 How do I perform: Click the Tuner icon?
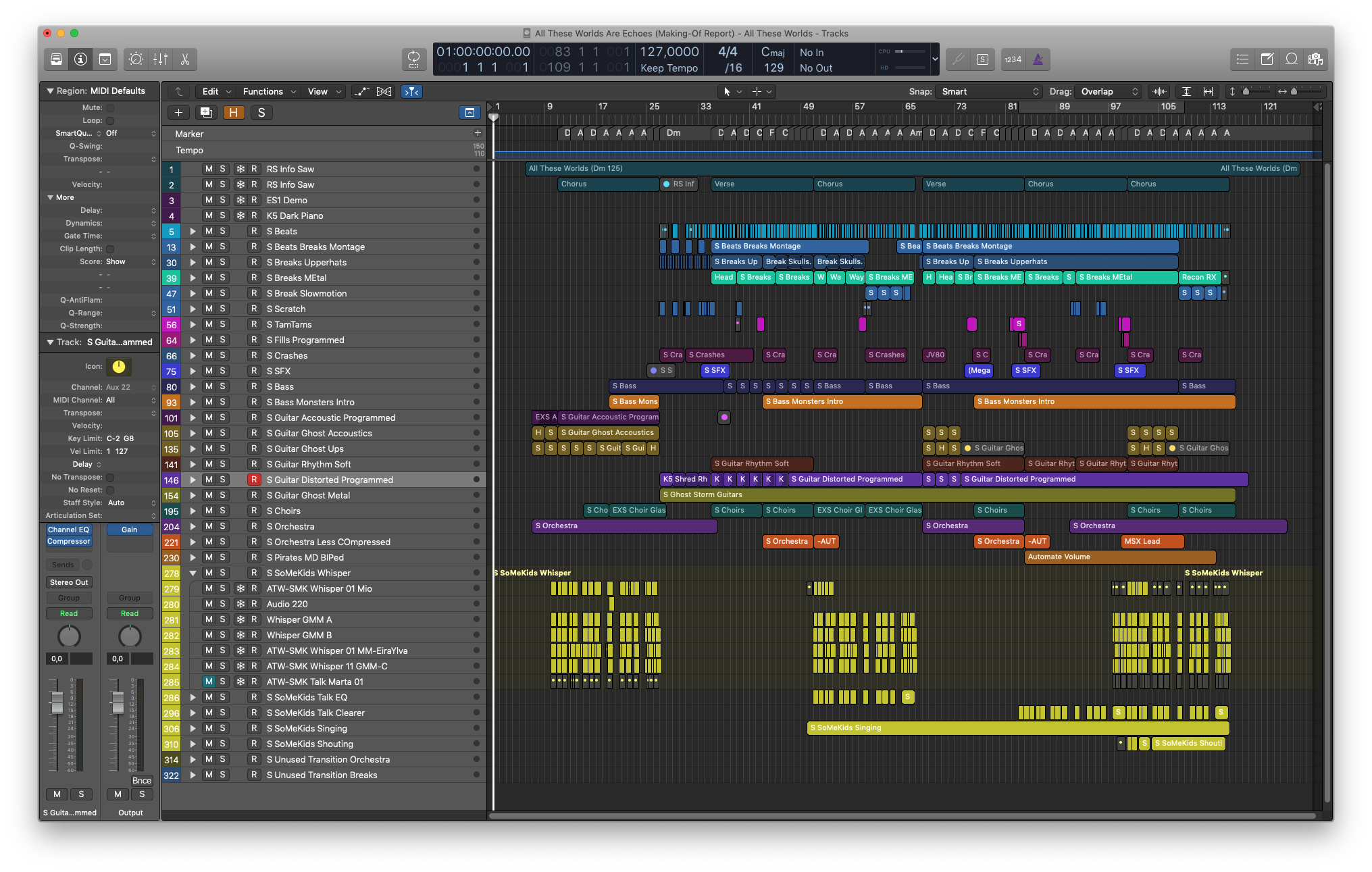point(958,59)
